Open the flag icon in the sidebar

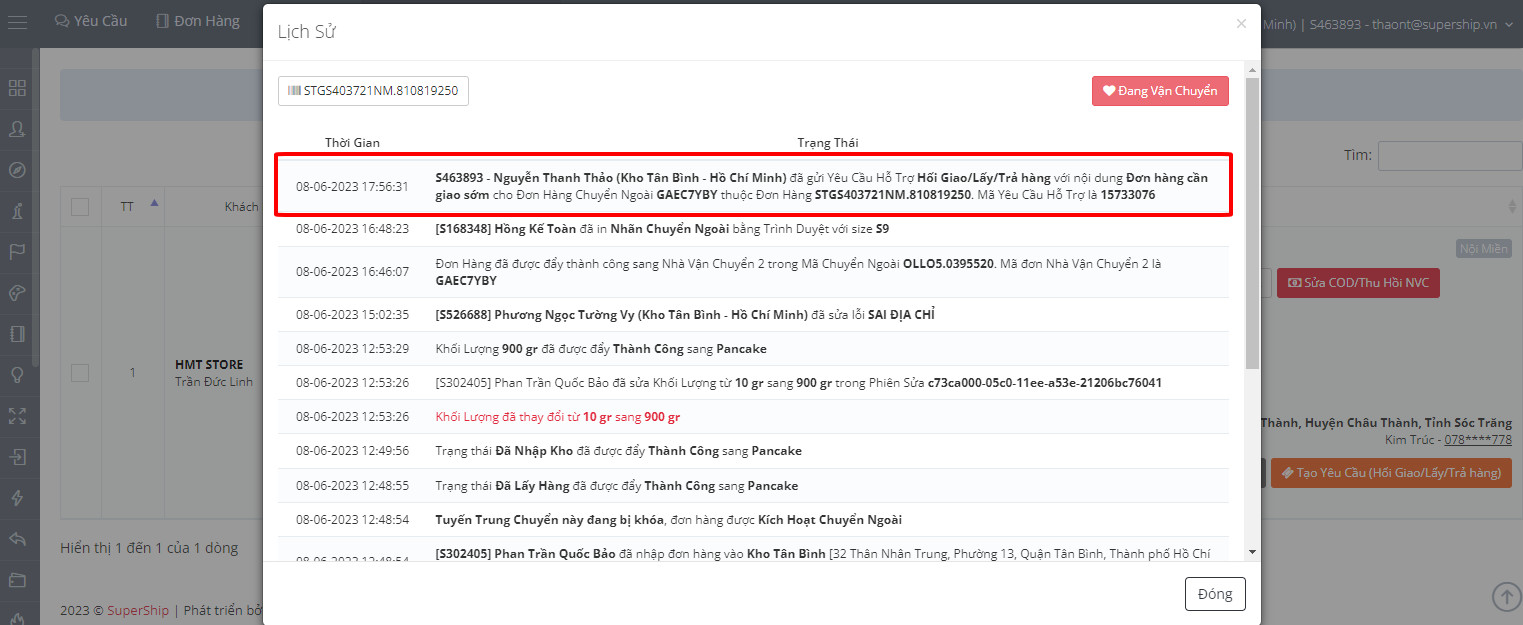pos(17,252)
